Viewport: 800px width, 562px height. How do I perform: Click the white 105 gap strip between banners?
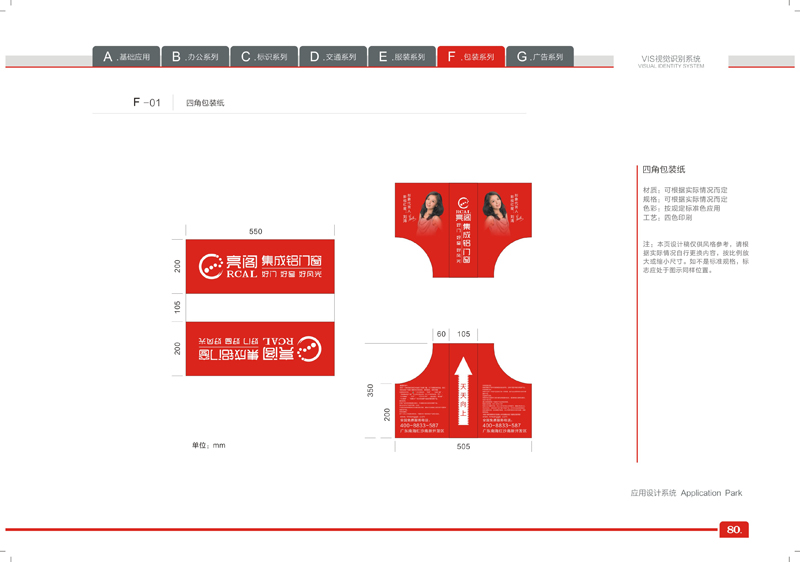point(260,308)
